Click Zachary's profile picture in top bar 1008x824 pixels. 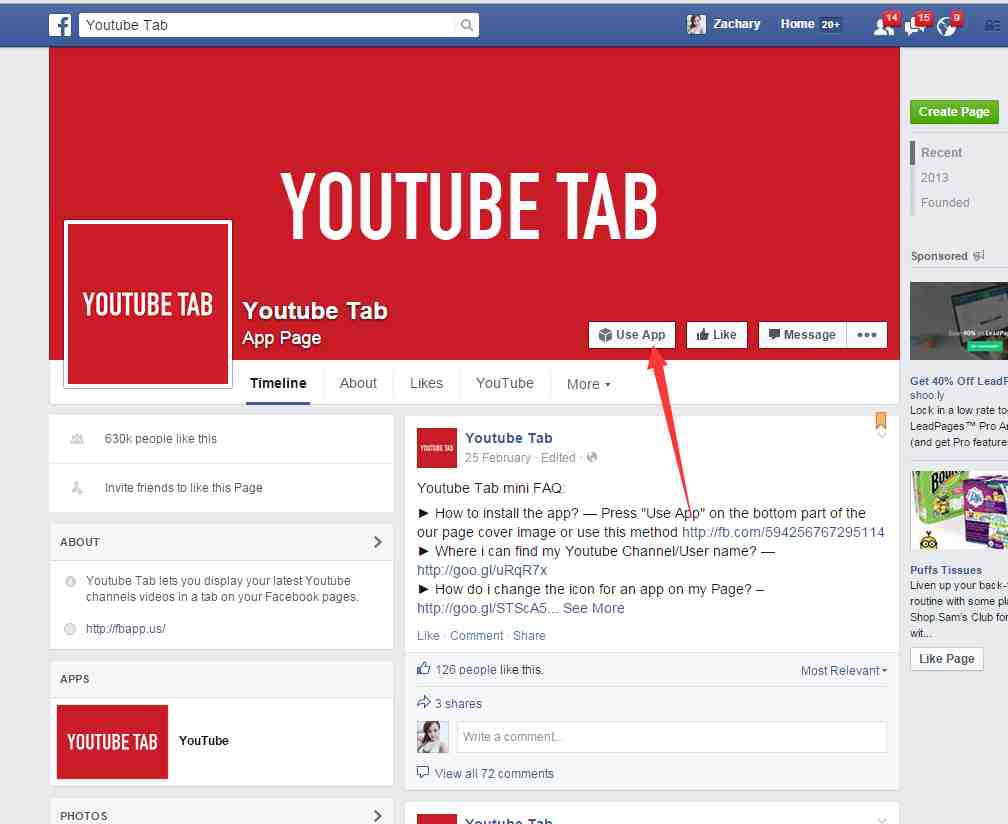696,24
